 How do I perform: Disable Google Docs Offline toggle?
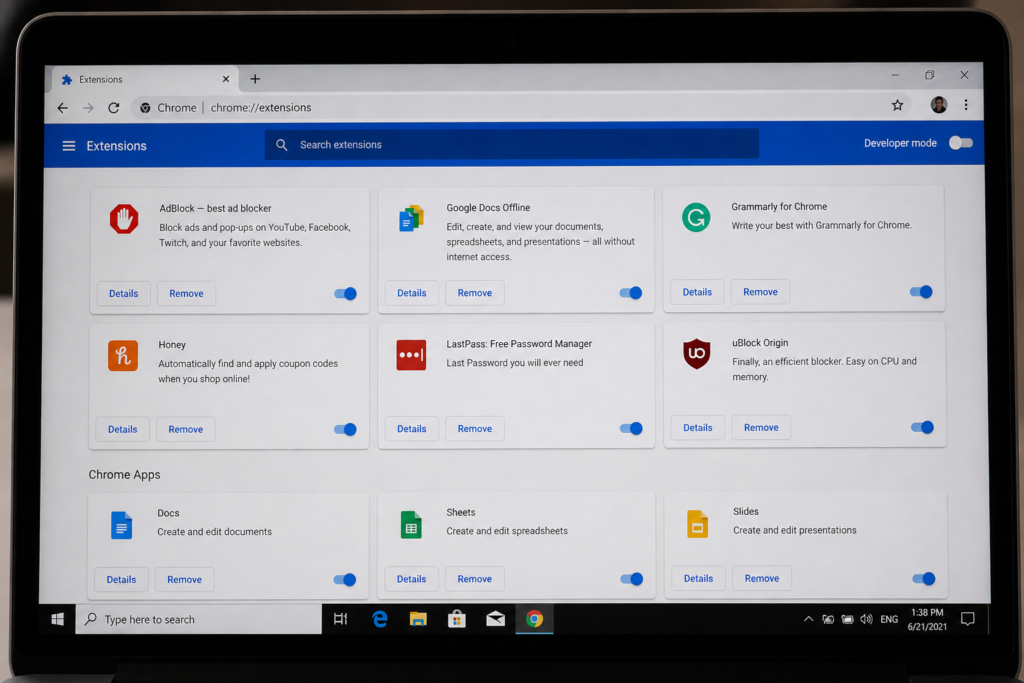(x=631, y=293)
